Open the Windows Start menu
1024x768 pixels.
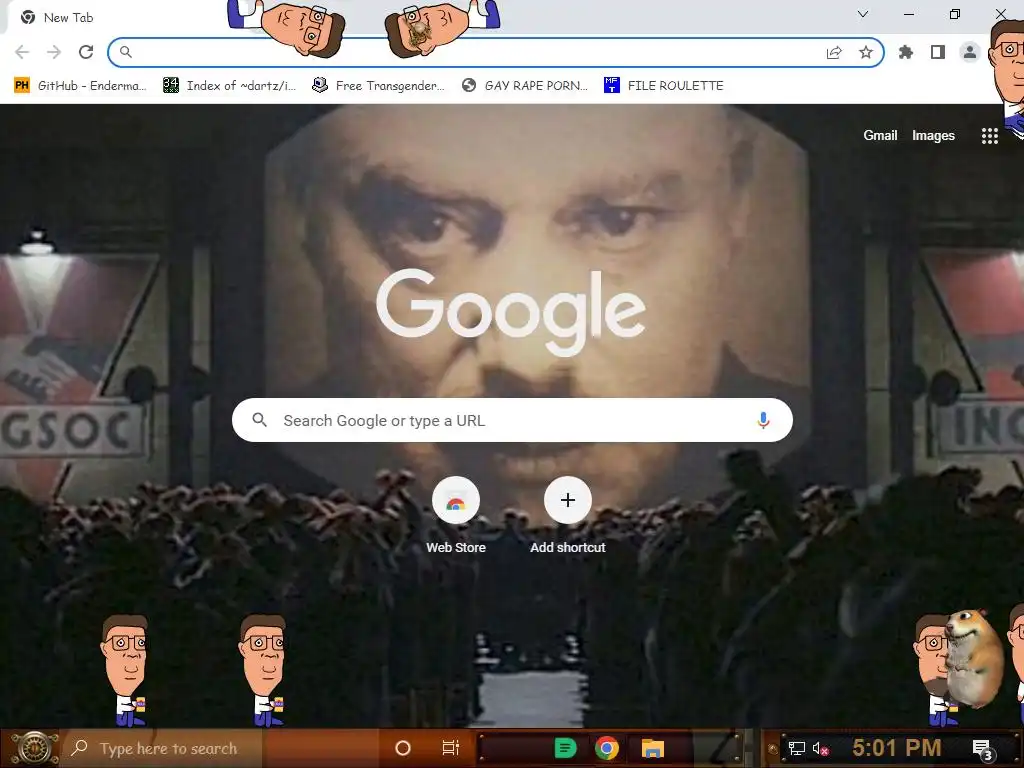click(x=34, y=748)
